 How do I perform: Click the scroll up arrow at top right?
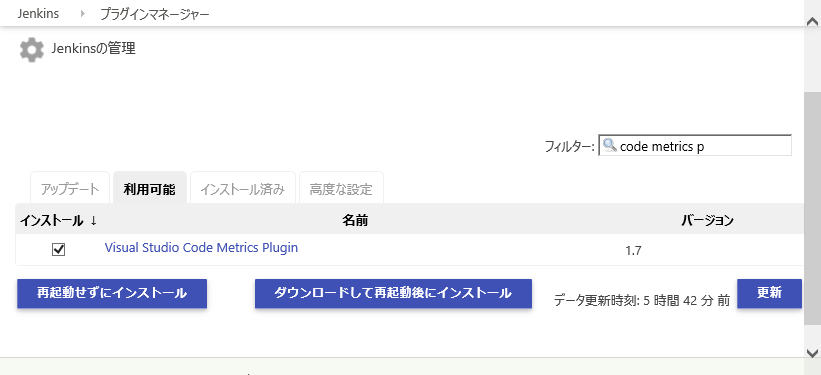coord(812,21)
